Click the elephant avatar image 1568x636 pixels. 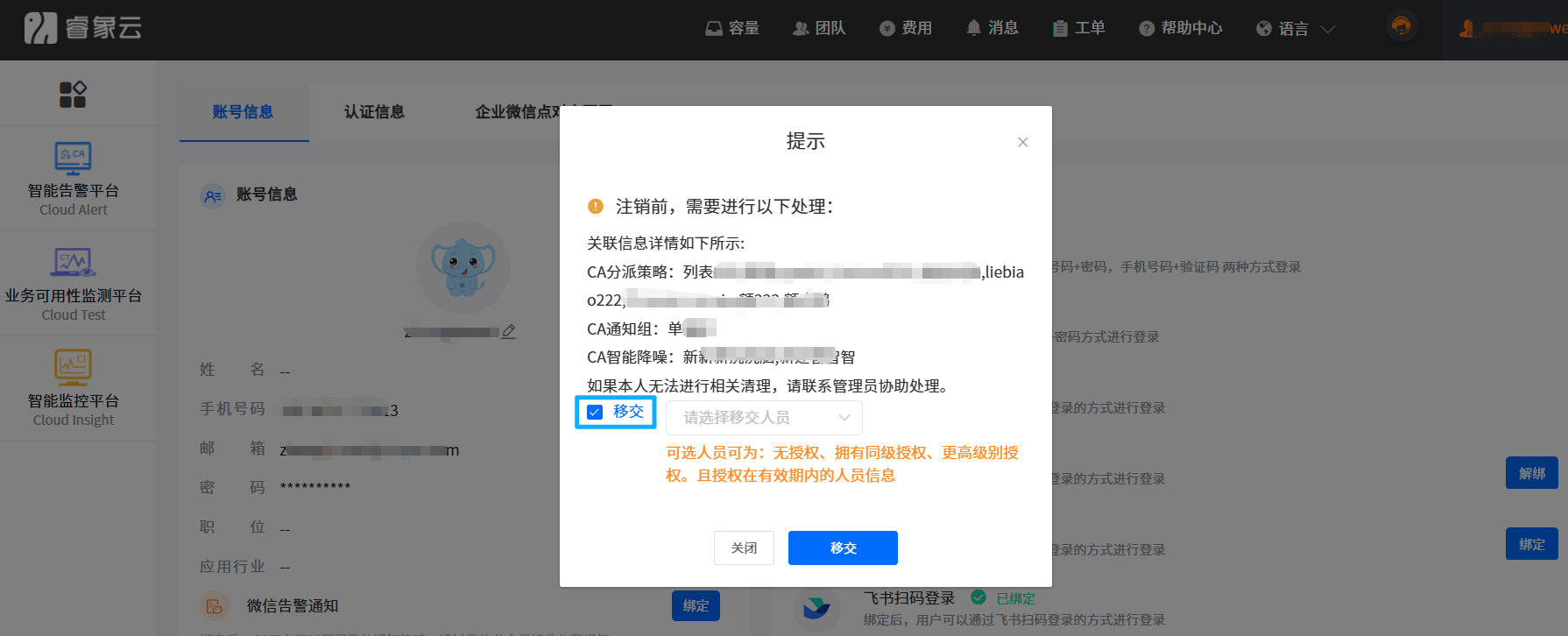(463, 267)
